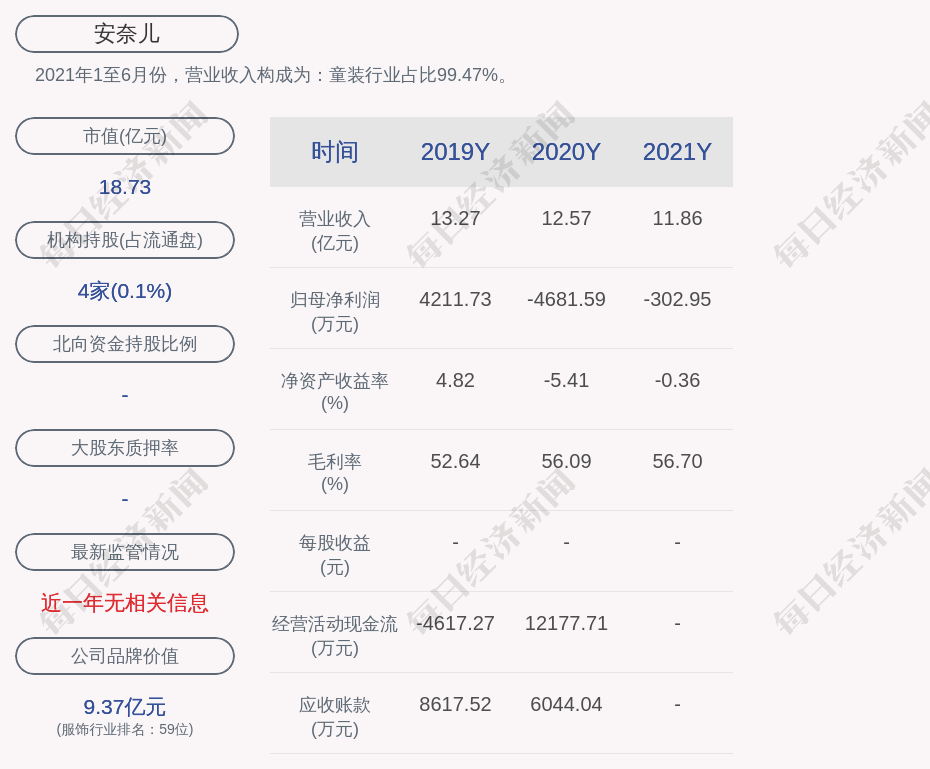930x769 pixels.
Task: Select the dash under 北向资金持股比例
Action: tap(125, 395)
